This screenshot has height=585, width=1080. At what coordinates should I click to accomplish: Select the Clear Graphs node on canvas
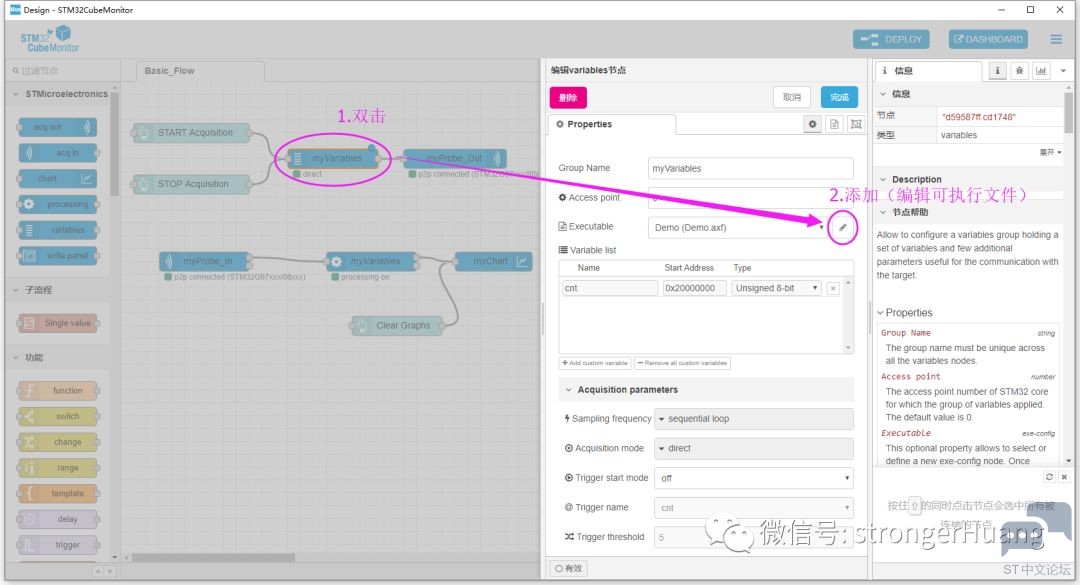(x=397, y=325)
